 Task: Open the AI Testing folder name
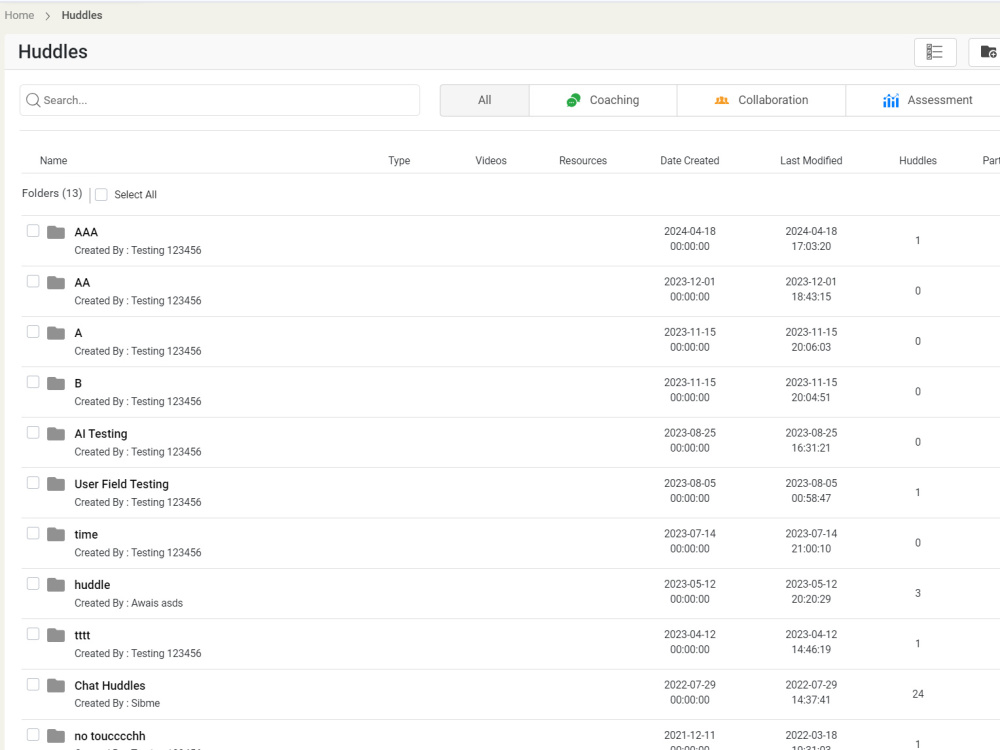point(101,434)
